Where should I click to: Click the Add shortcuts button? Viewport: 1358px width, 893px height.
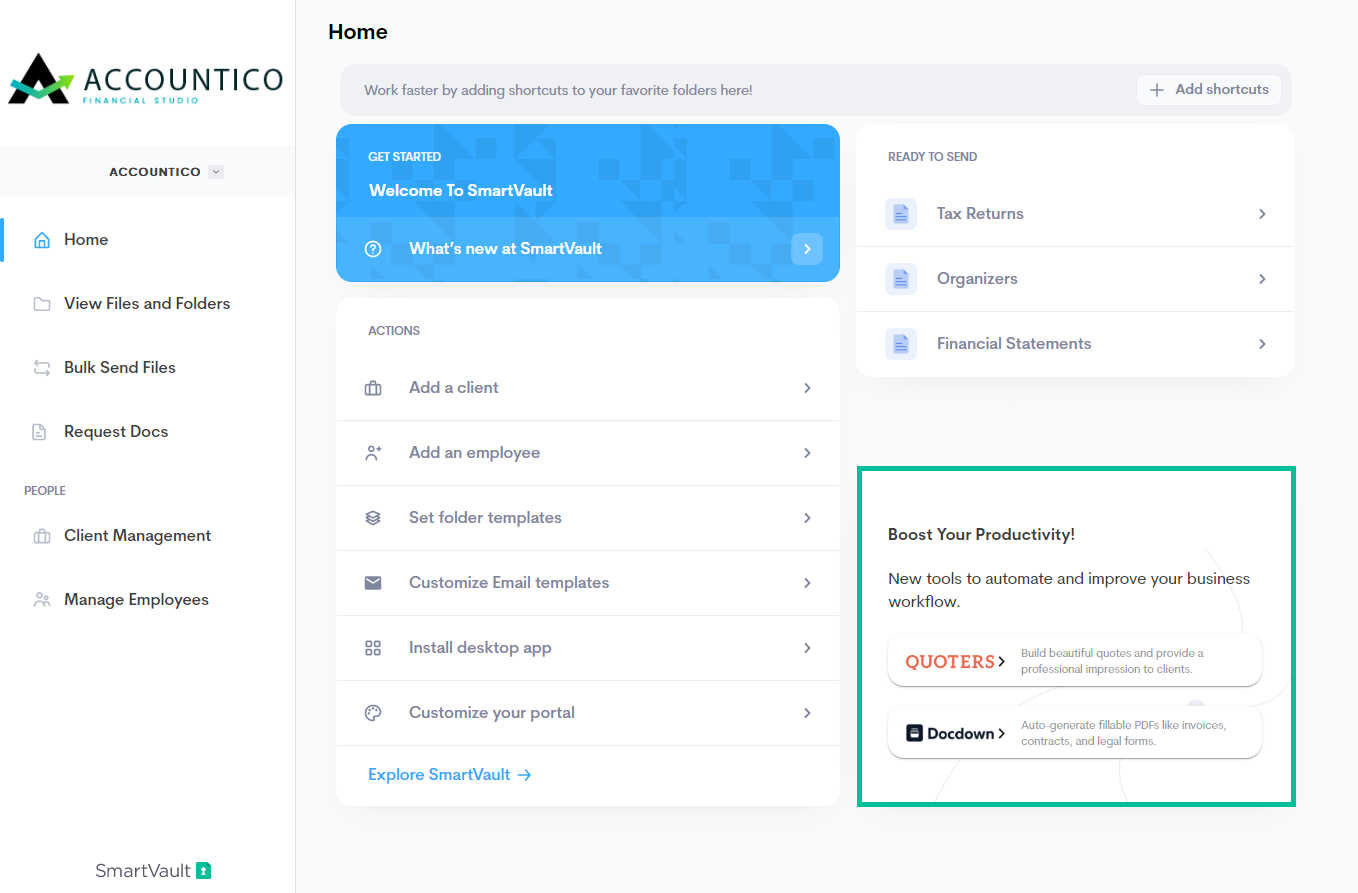(x=1209, y=90)
